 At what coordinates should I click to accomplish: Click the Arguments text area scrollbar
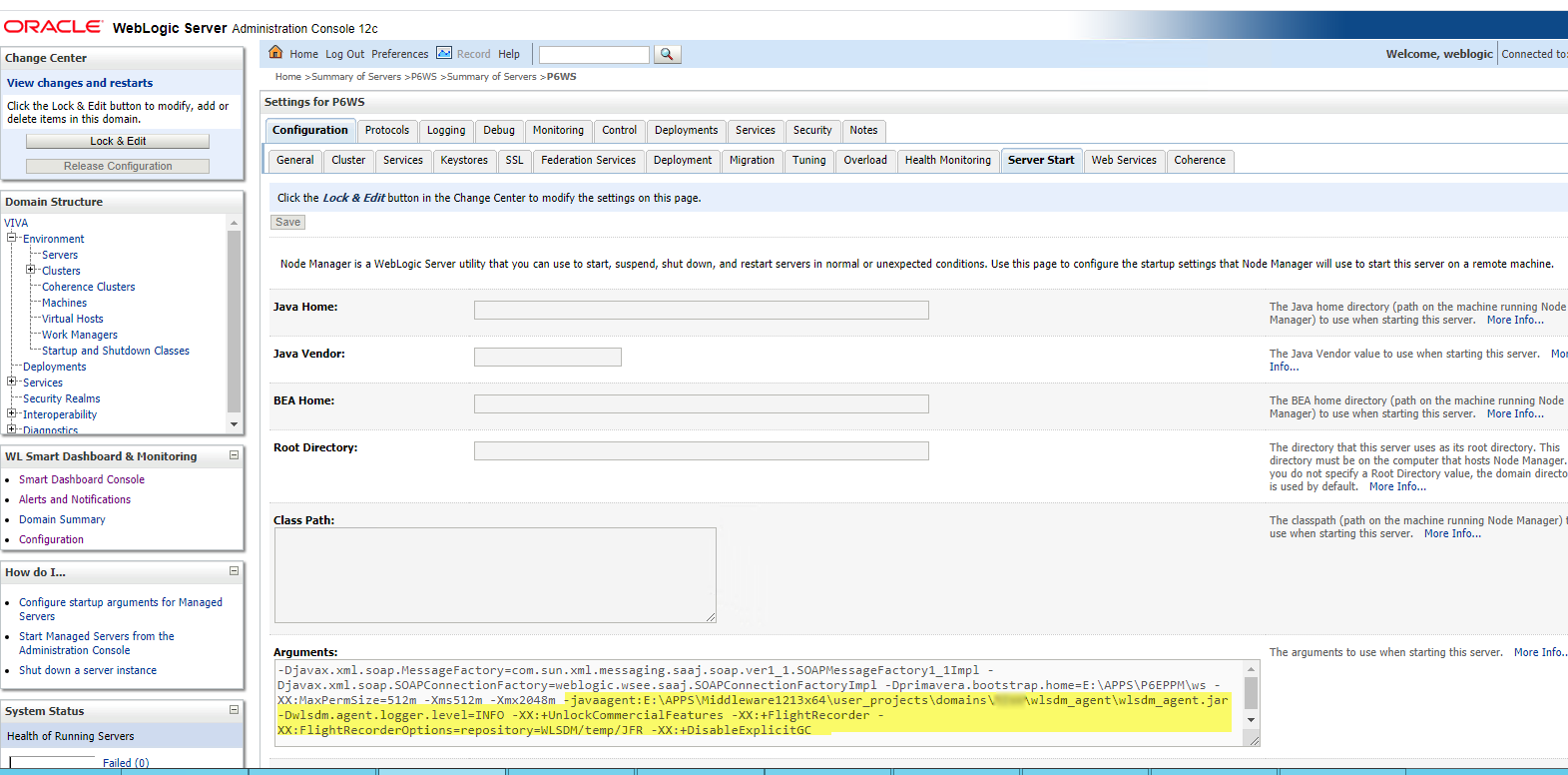(x=1252, y=694)
